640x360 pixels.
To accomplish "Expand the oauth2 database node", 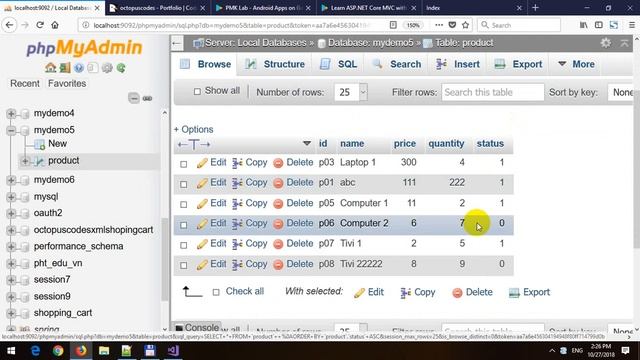I will coord(11,213).
